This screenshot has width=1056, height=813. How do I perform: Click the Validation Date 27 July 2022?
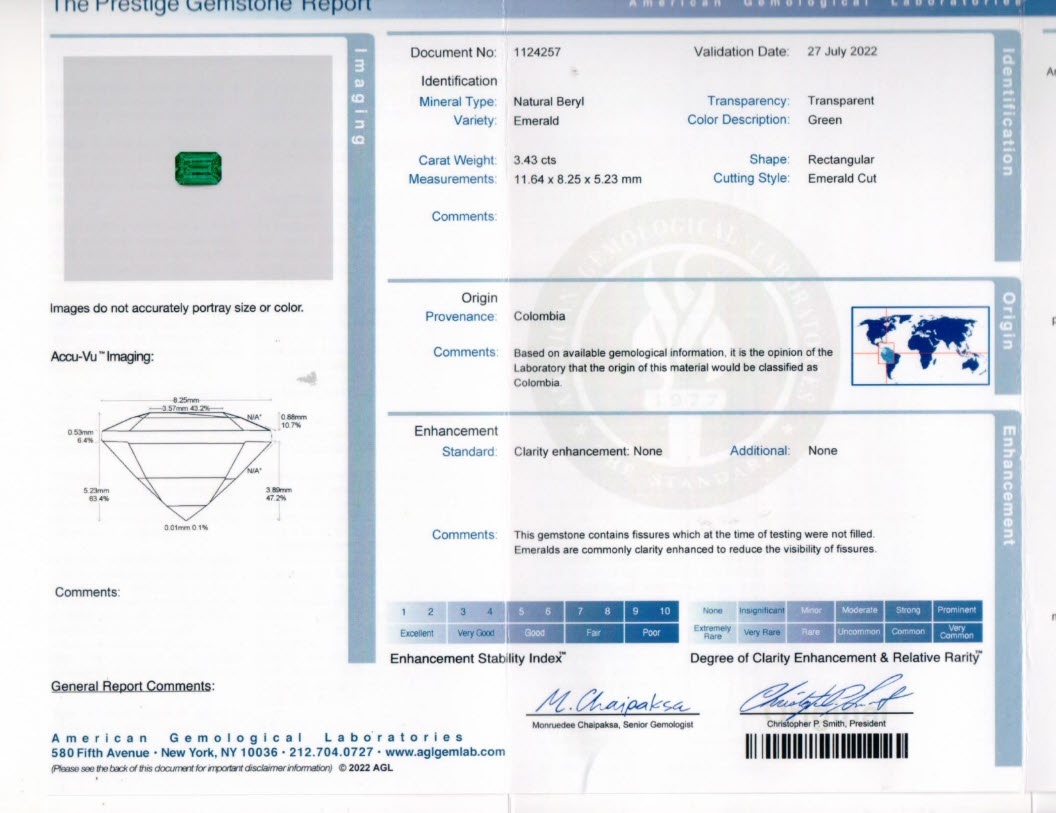(x=840, y=51)
